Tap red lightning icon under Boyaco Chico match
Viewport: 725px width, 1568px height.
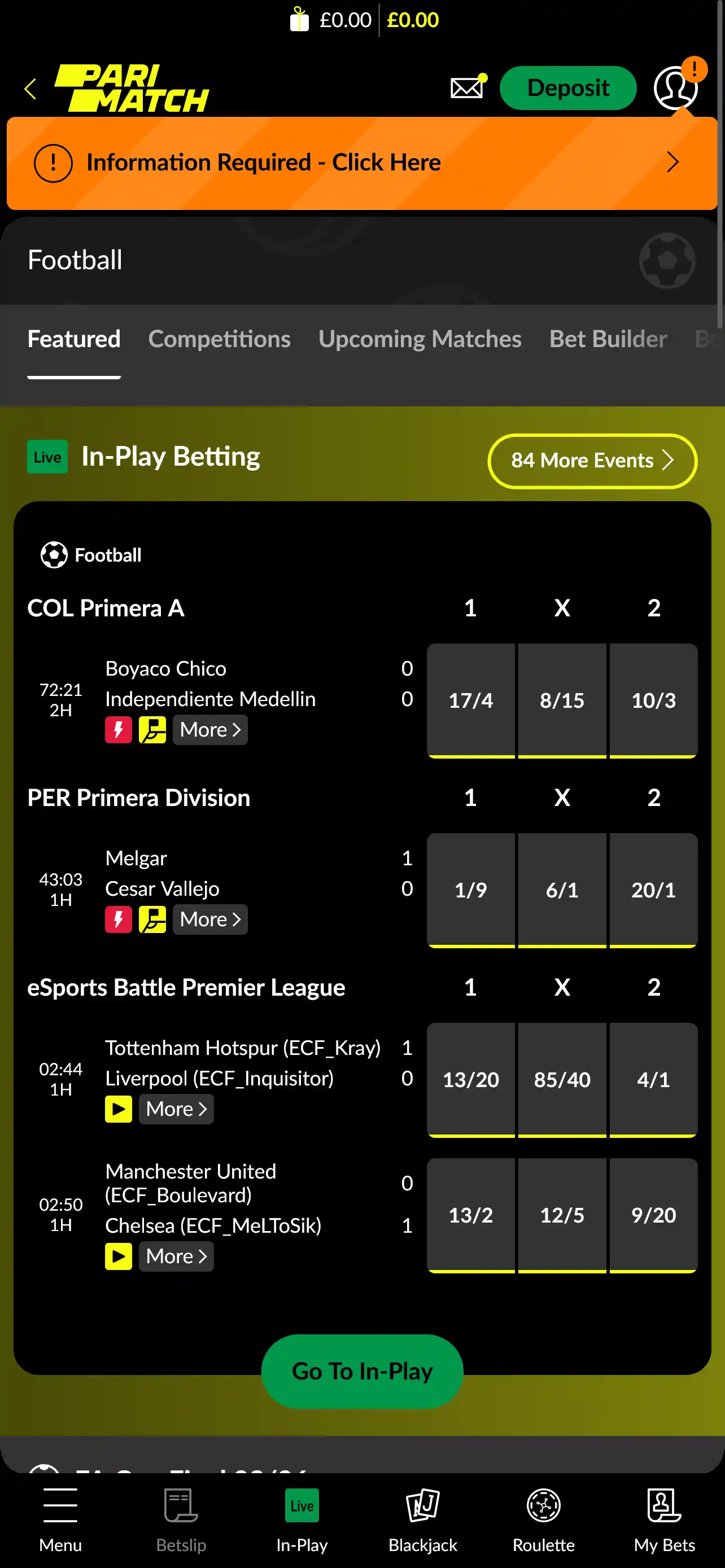(x=118, y=729)
